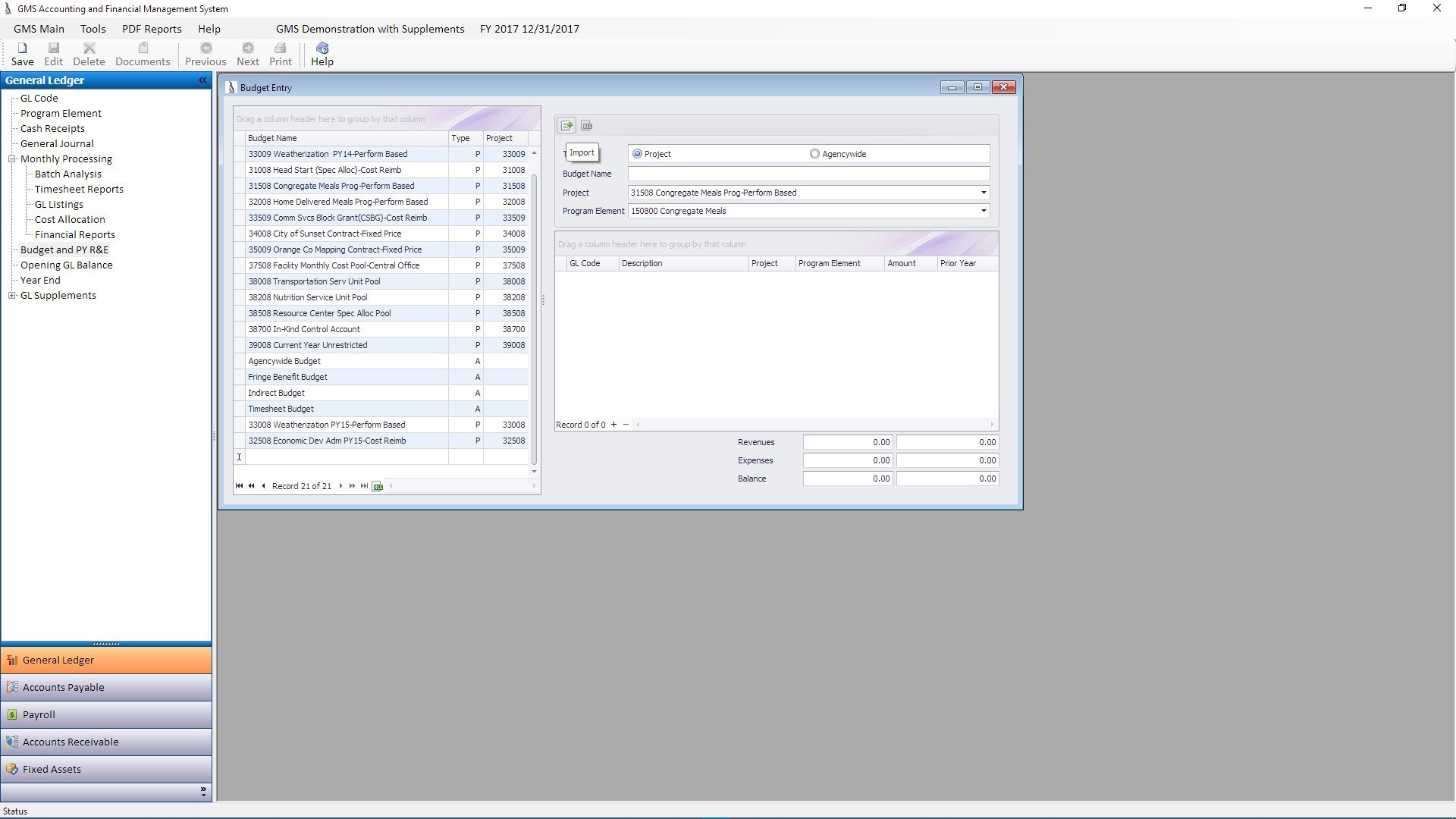
Task: Add a record with the plus icon
Action: click(x=613, y=425)
